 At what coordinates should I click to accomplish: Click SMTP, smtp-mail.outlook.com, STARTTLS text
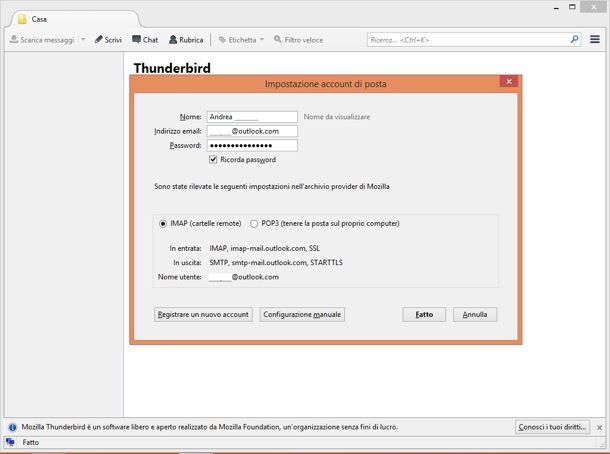276,263
